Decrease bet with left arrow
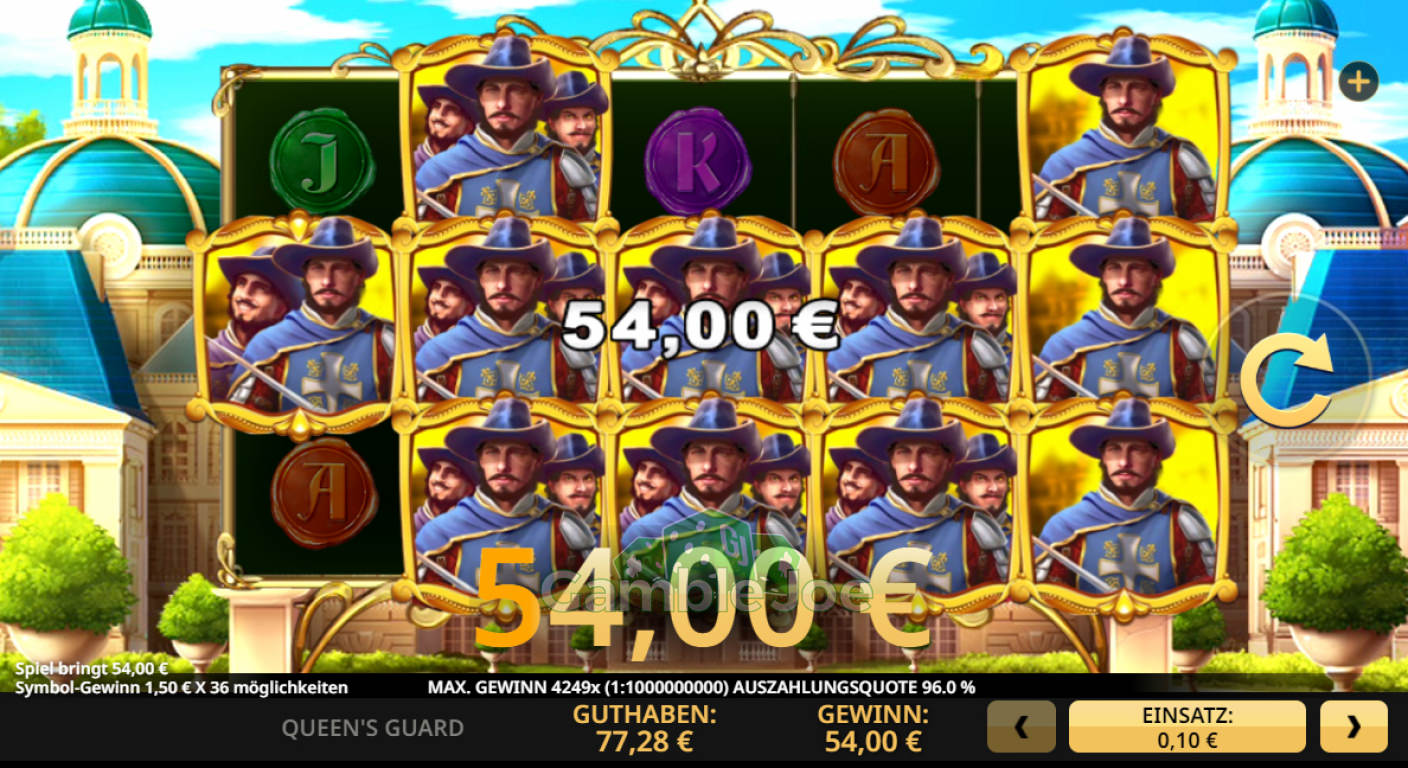This screenshot has width=1408, height=768. pos(1021,727)
